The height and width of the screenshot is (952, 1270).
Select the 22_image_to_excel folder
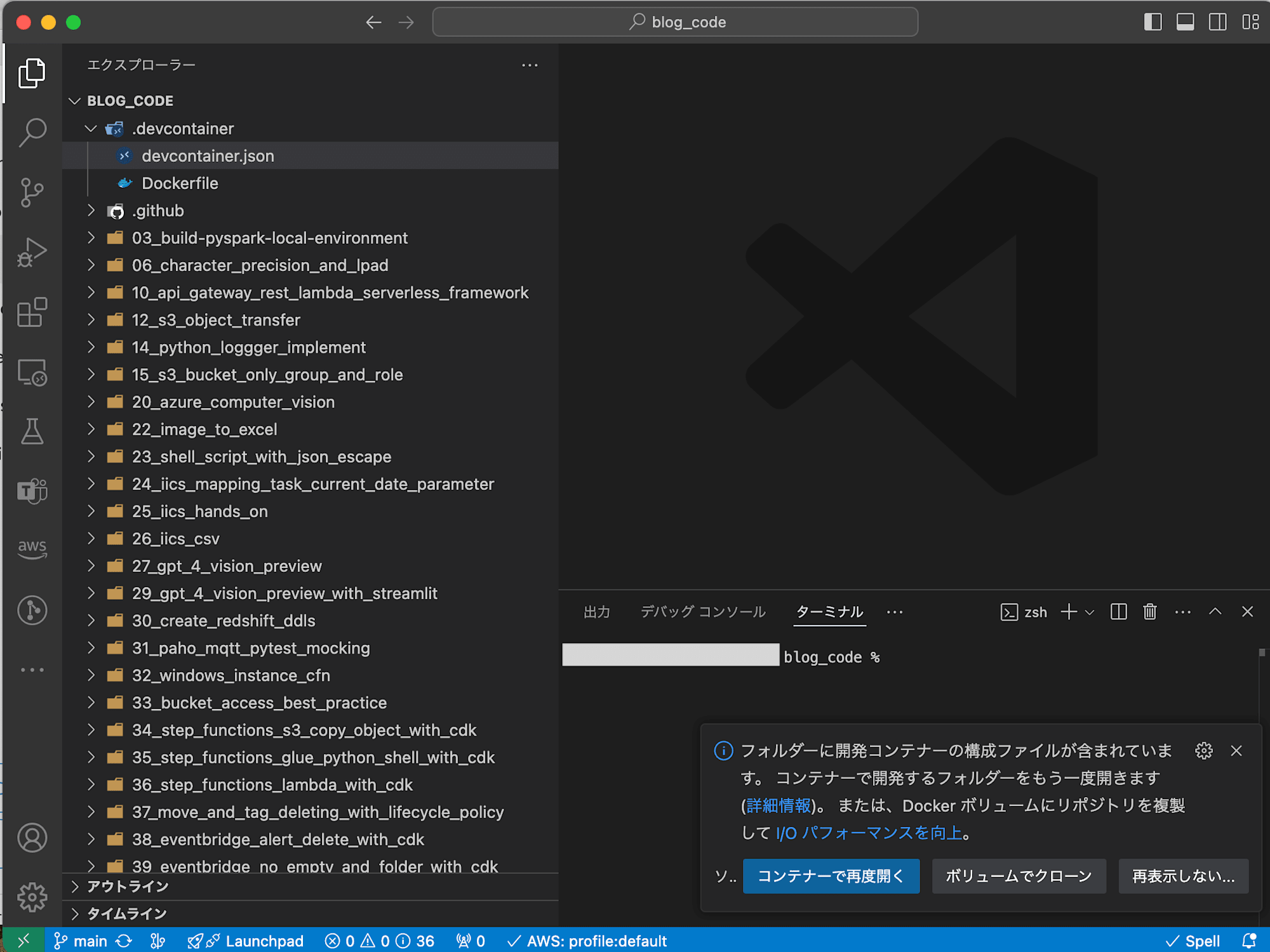tap(311, 429)
